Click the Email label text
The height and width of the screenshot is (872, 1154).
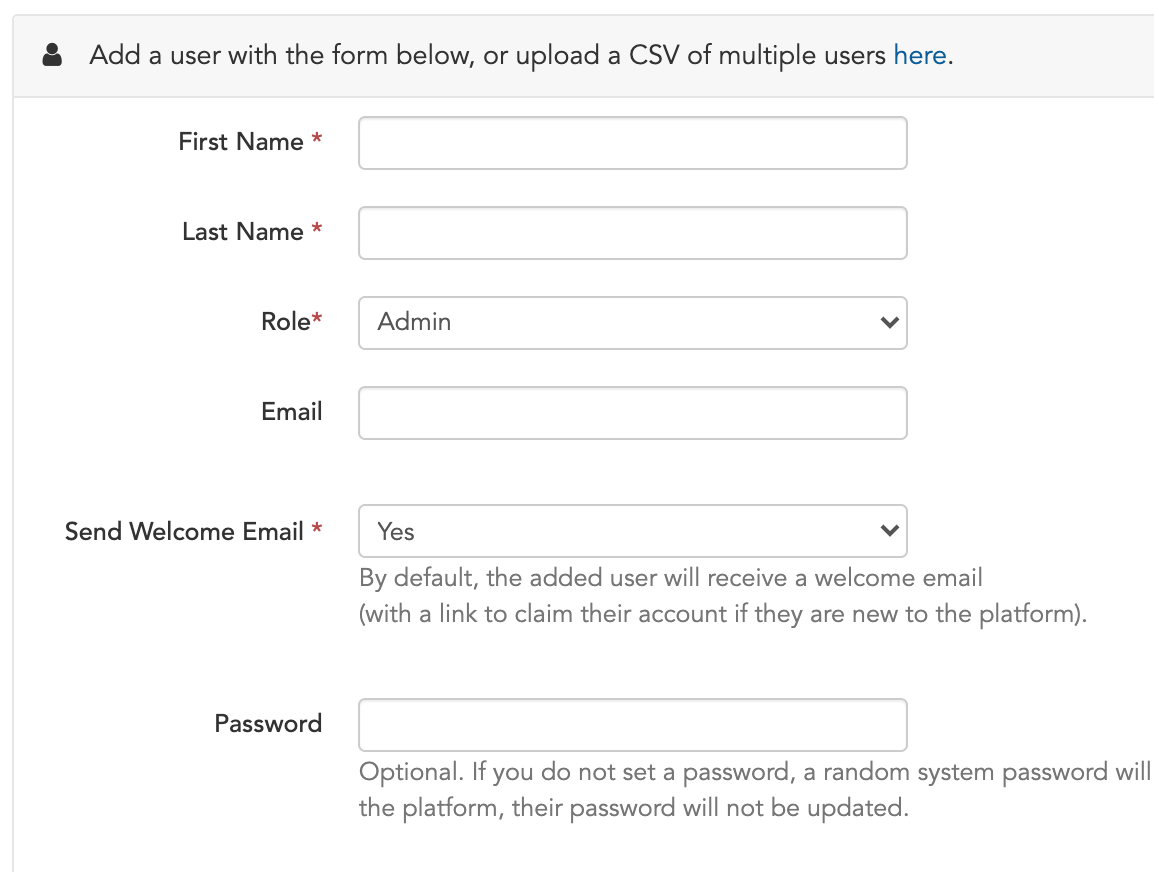(291, 411)
